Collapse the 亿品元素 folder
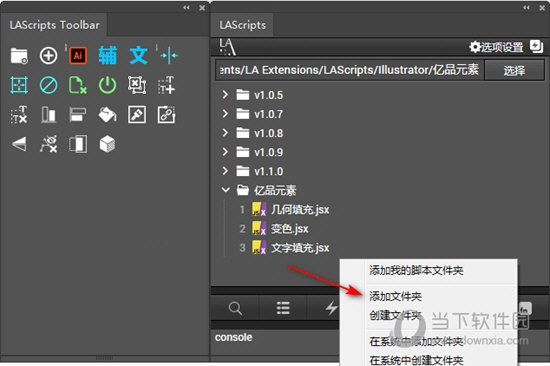Viewport: 550px width, 366px height. coord(225,190)
